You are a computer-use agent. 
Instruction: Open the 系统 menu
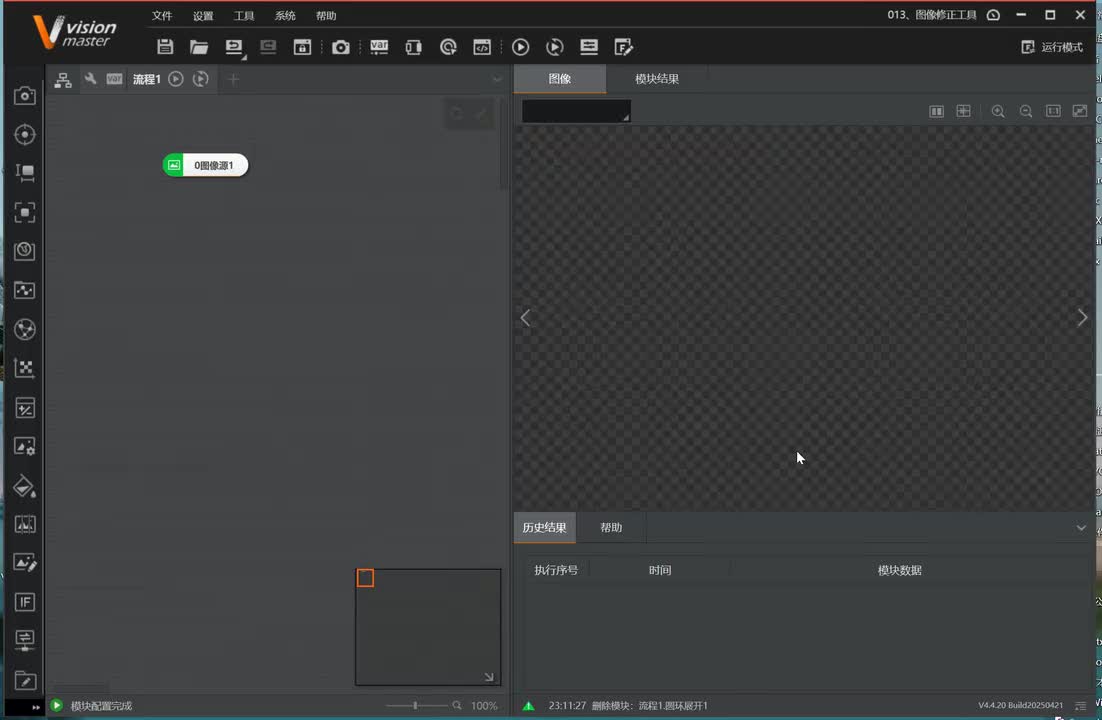click(x=285, y=15)
